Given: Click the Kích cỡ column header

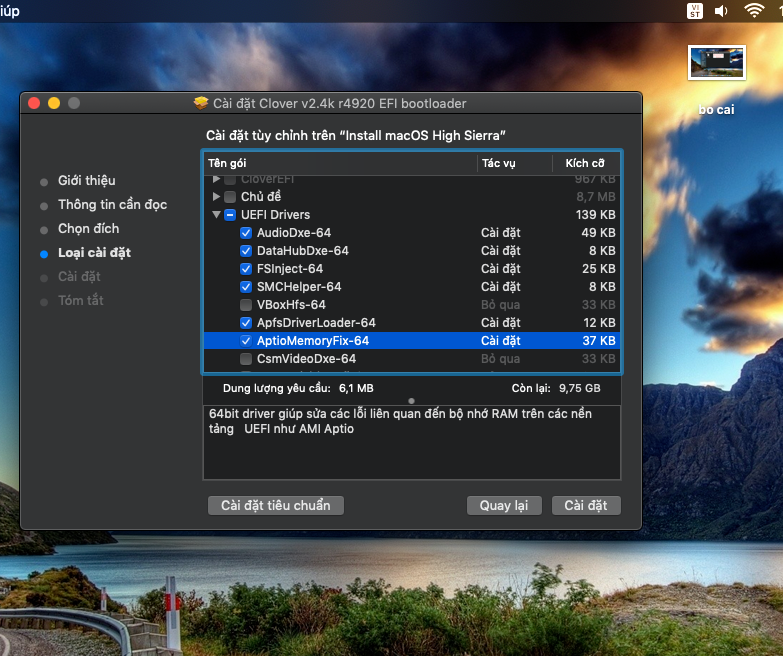Looking at the screenshot, I should click(586, 163).
